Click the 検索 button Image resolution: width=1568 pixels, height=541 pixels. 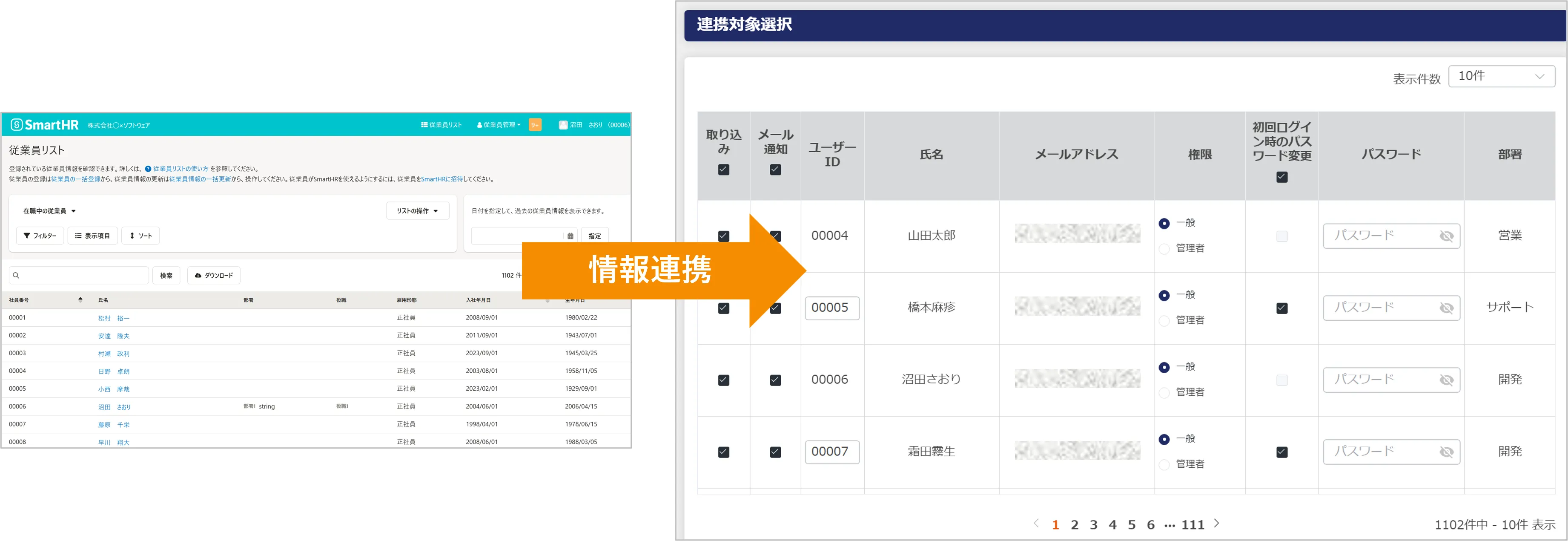coord(166,275)
